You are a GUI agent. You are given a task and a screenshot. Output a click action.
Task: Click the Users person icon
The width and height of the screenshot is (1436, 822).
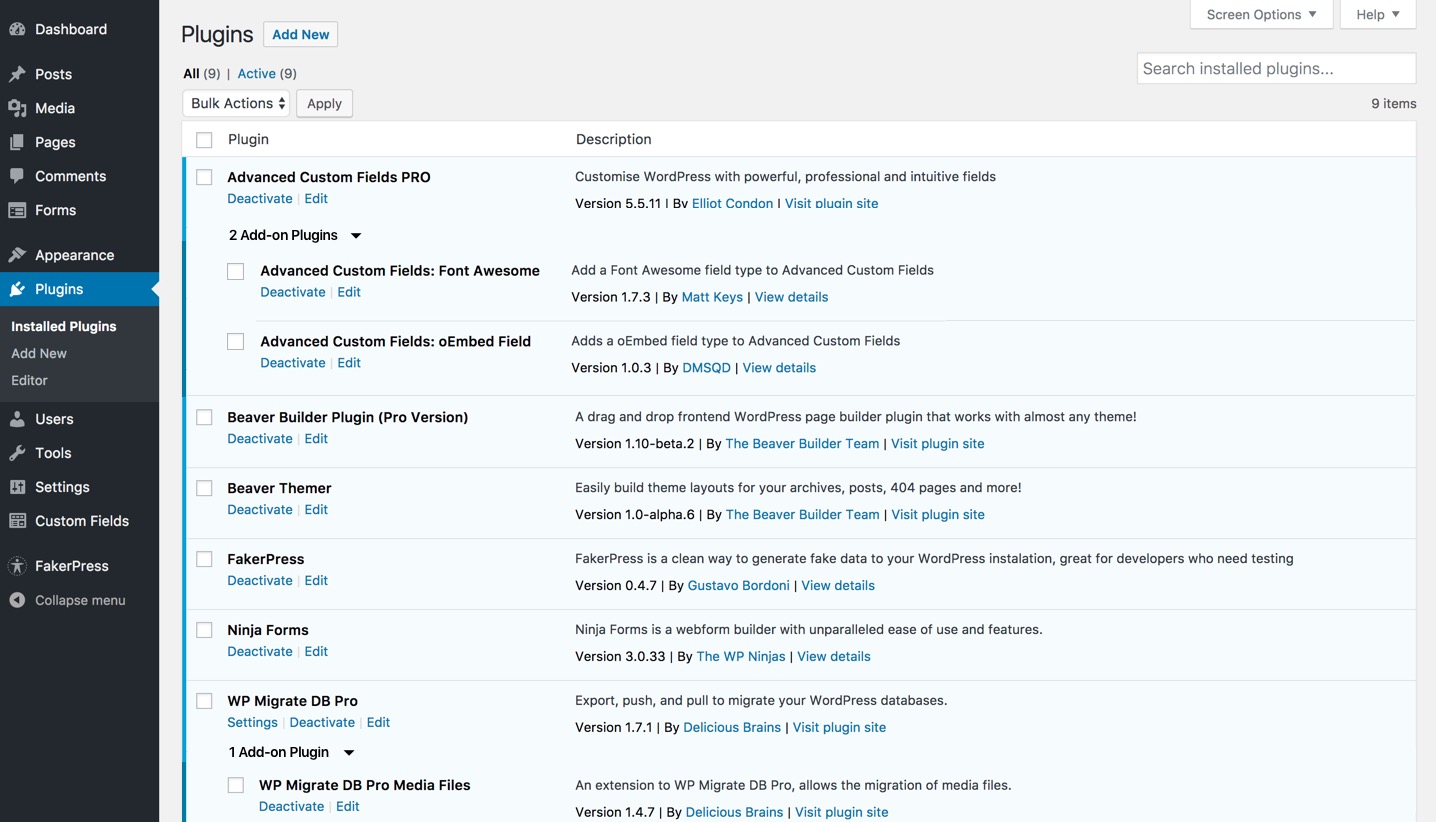[x=17, y=419]
